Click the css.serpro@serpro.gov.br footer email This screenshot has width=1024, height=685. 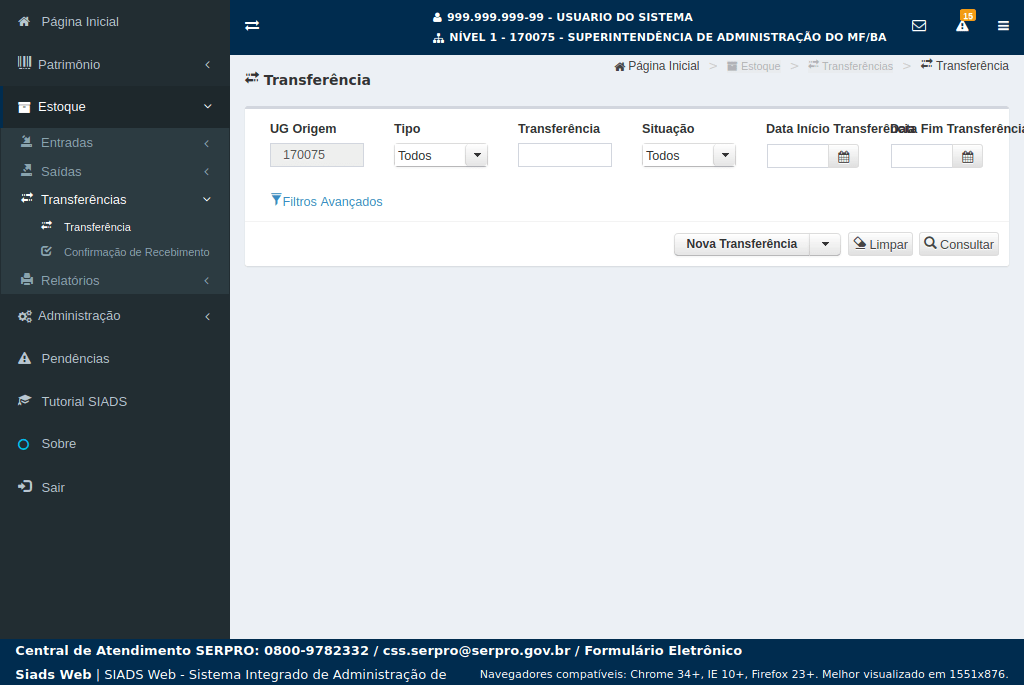click(477, 650)
